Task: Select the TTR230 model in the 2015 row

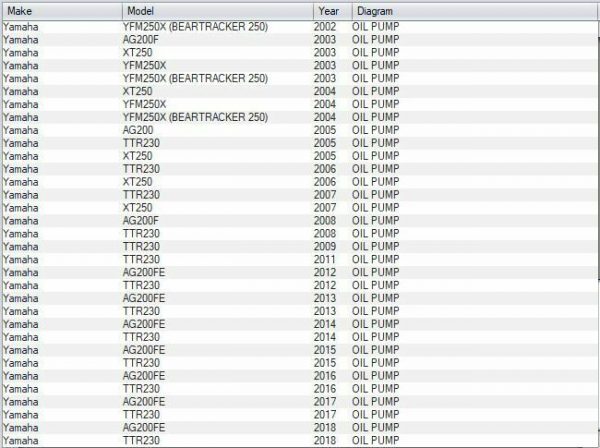Action: [141, 363]
